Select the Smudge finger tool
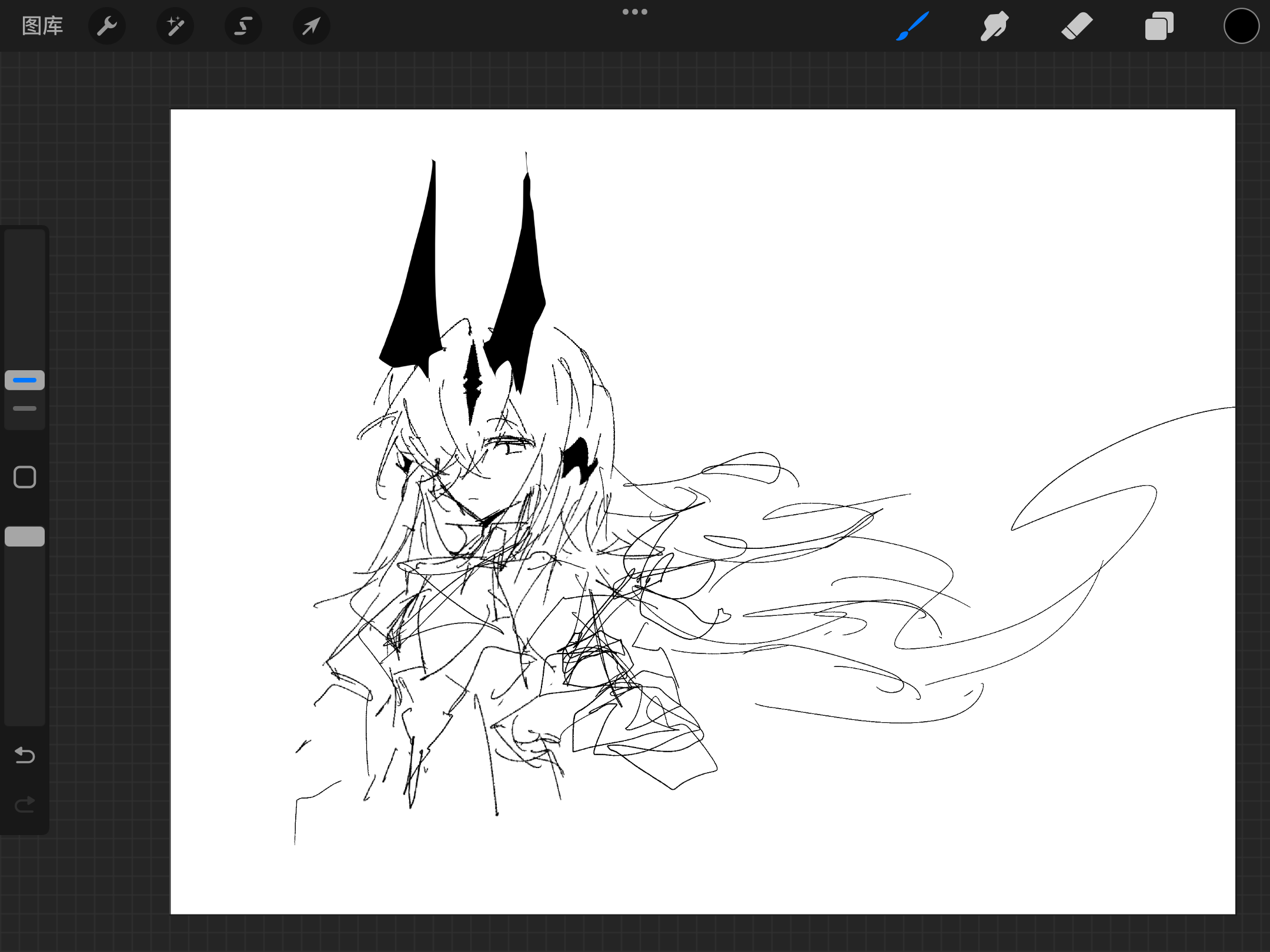Image resolution: width=1270 pixels, height=952 pixels. tap(995, 26)
